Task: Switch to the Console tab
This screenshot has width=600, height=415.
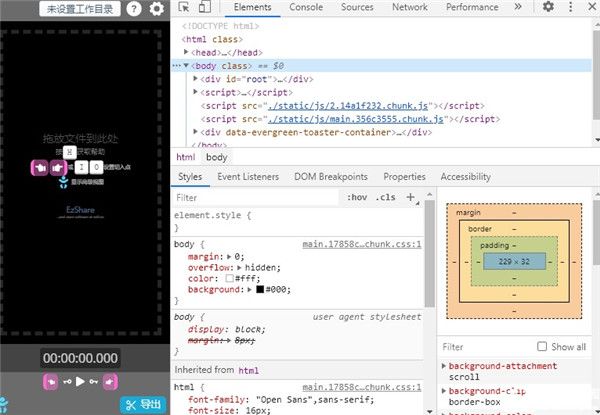Action: tap(306, 7)
